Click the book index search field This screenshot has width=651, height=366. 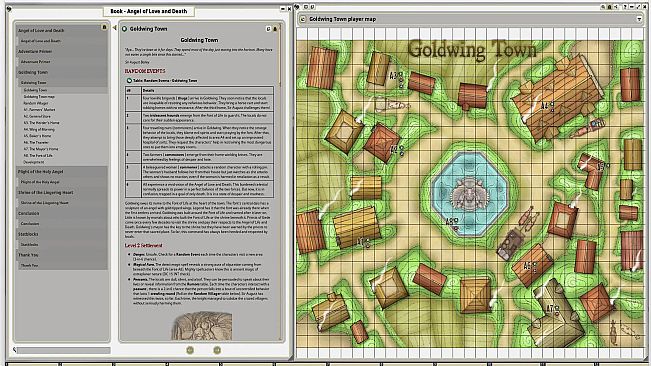64,351
